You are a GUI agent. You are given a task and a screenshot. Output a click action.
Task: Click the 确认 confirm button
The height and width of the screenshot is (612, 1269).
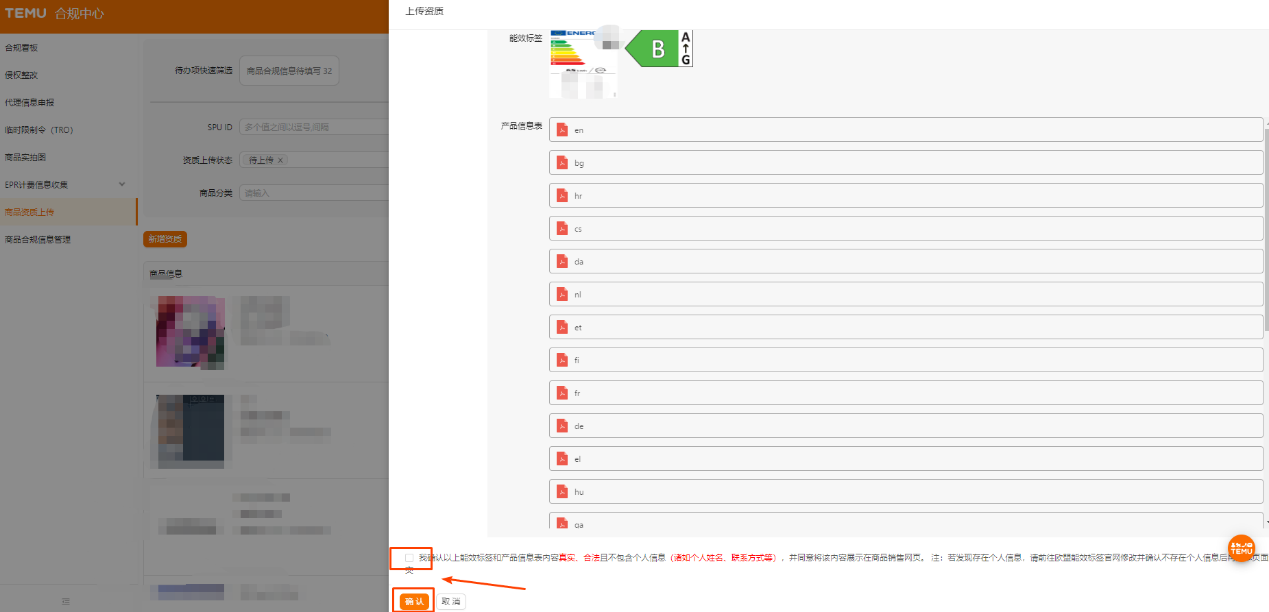412,600
